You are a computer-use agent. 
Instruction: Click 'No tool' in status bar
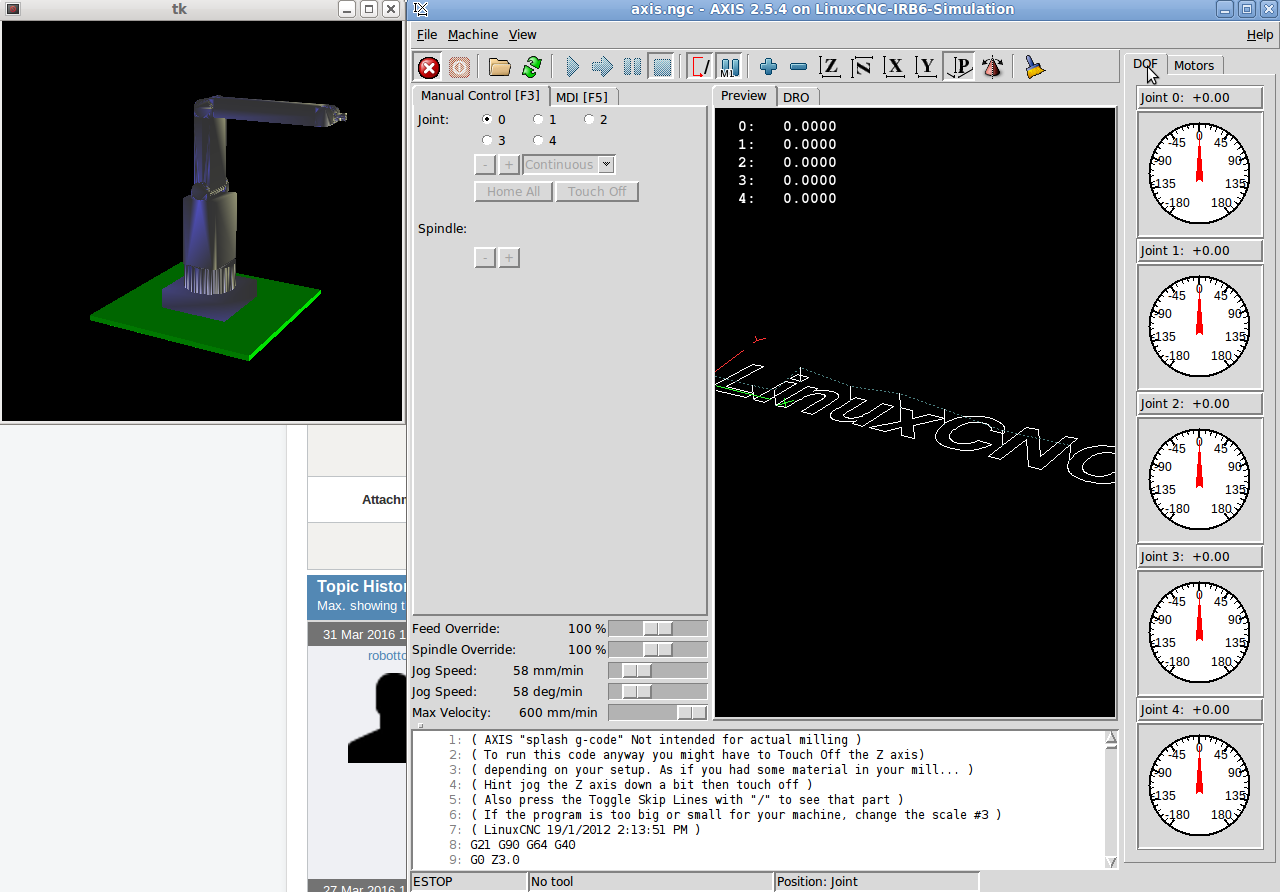pyautogui.click(x=651, y=882)
